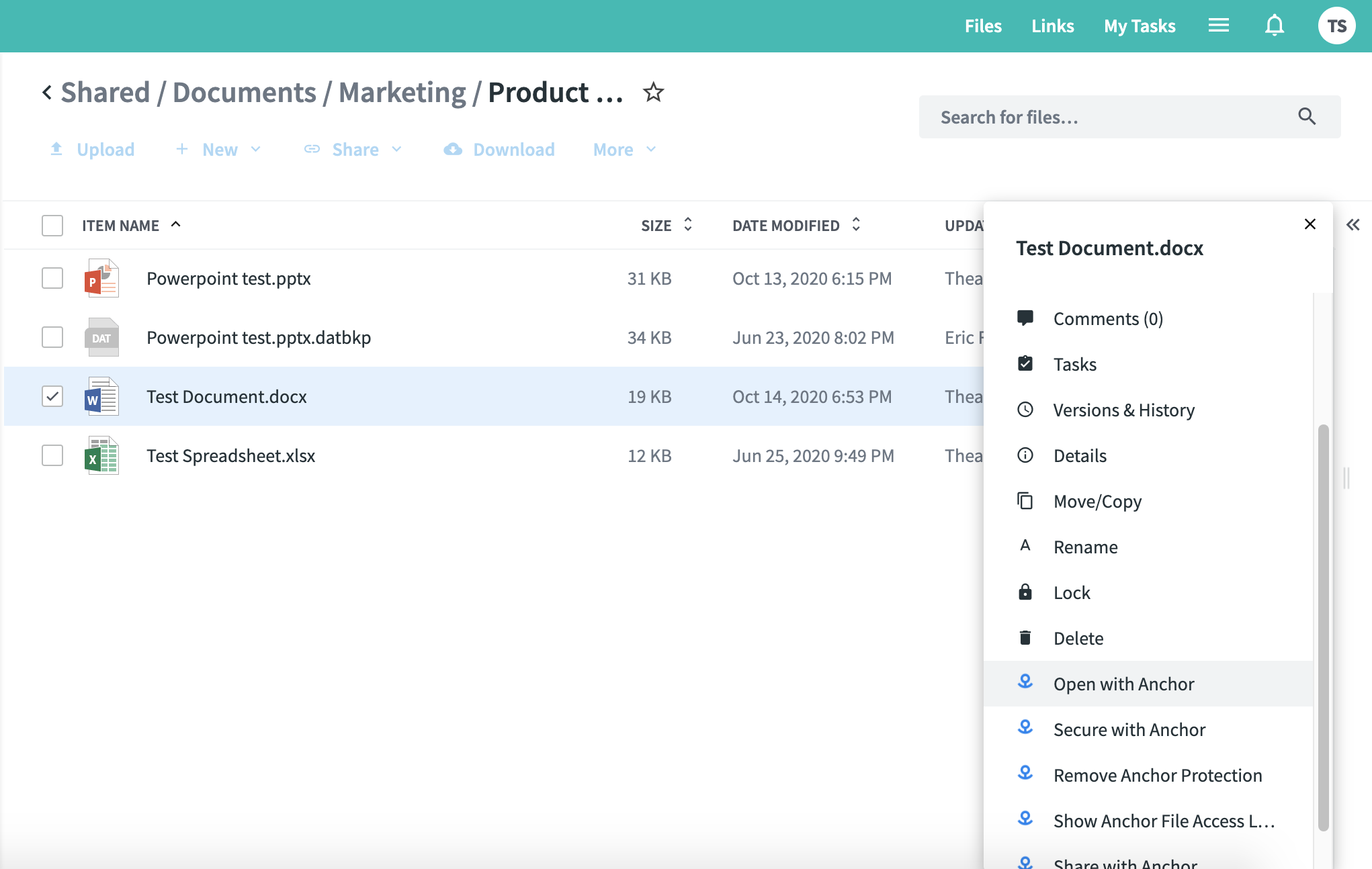Star the current folder as favorite

(653, 92)
